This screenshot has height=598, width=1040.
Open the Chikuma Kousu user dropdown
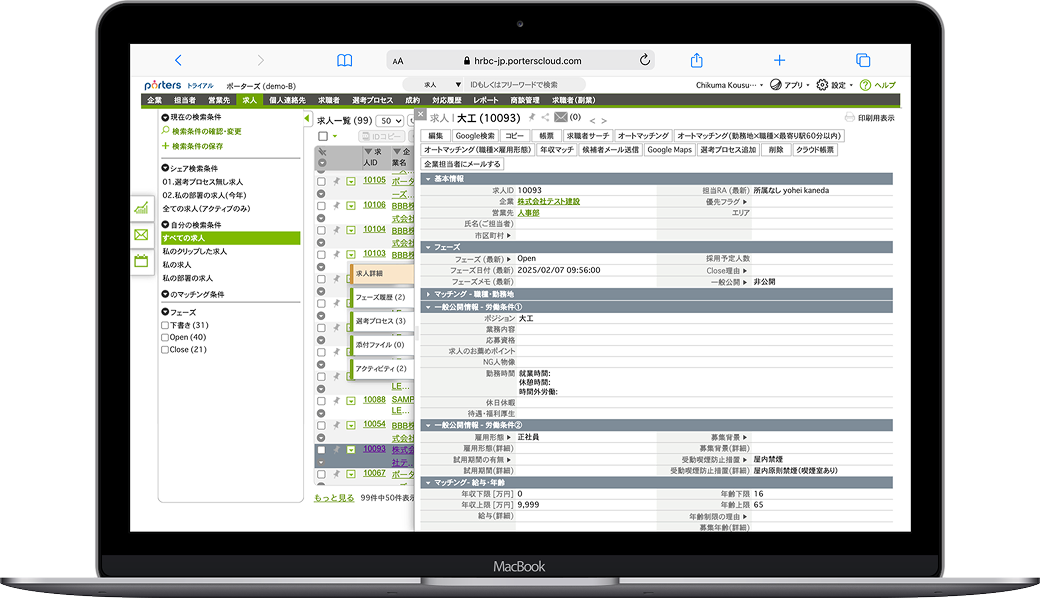[x=729, y=85]
